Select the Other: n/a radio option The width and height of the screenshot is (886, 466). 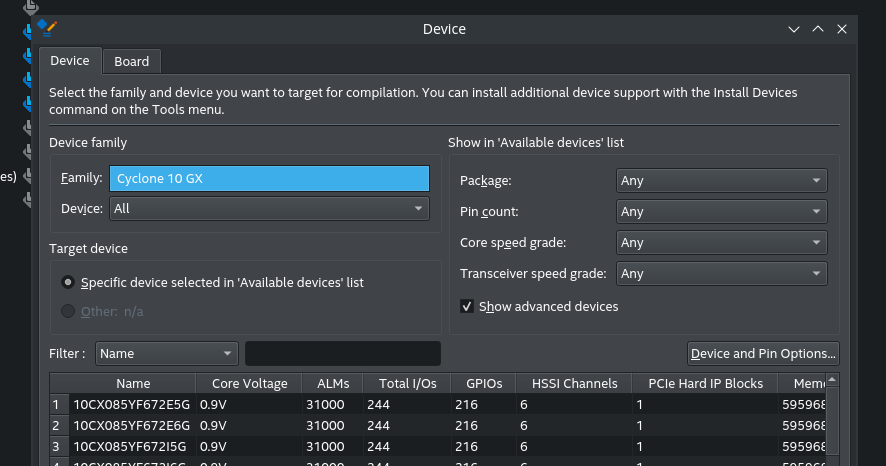pyautogui.click(x=68, y=311)
